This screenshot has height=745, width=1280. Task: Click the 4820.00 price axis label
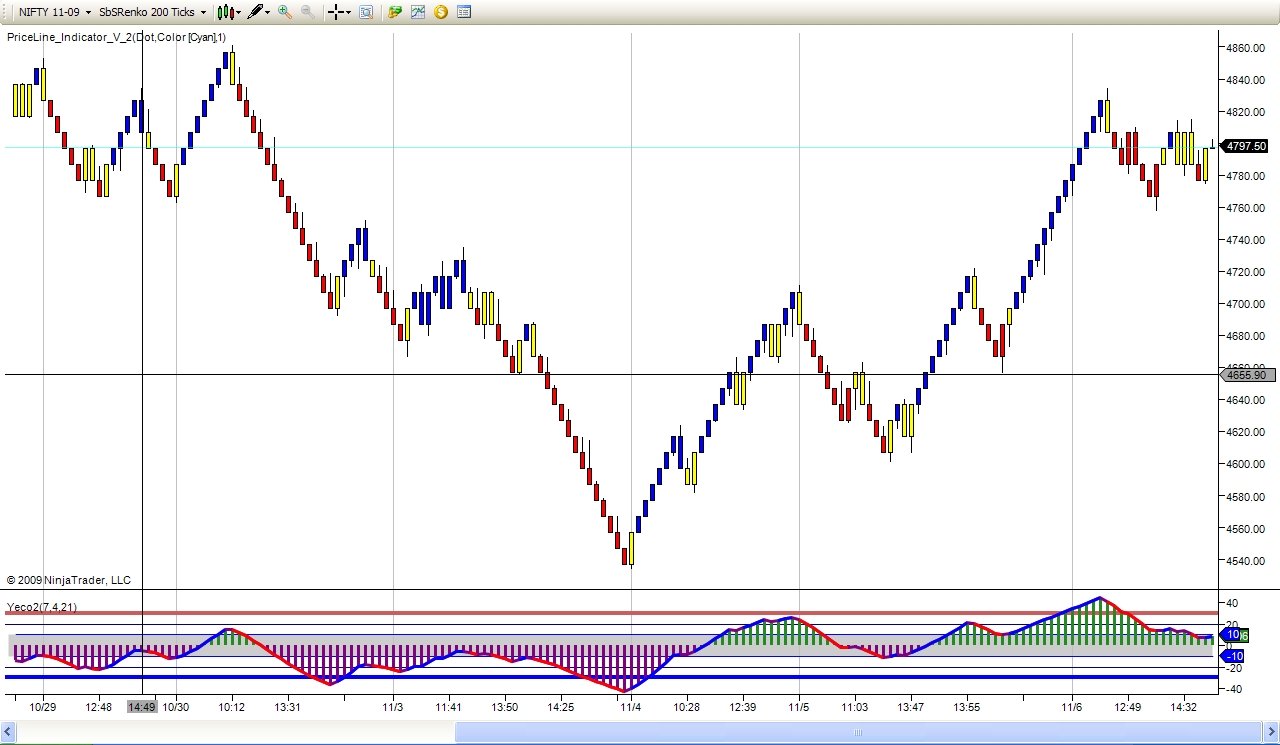click(1245, 112)
